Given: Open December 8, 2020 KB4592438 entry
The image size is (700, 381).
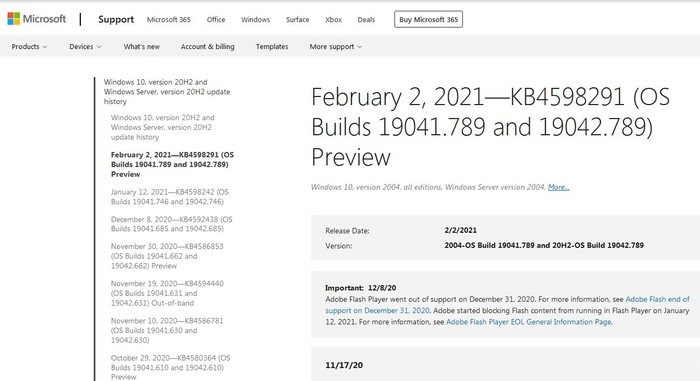Looking at the screenshot, I should click(171, 224).
